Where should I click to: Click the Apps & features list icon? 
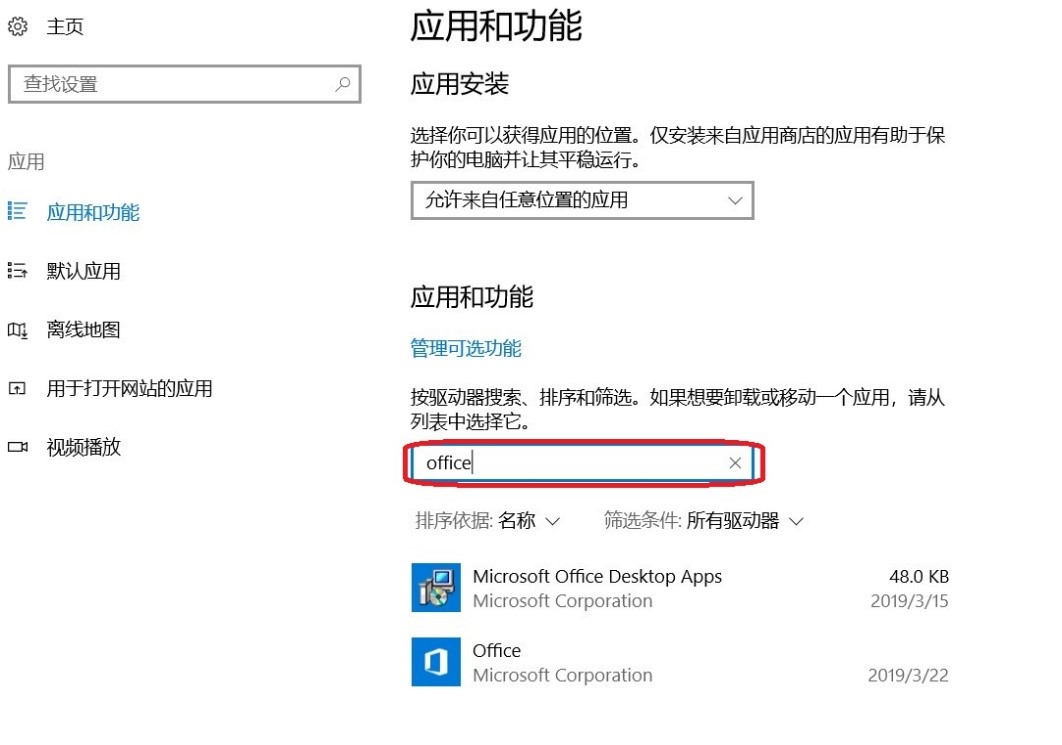(18, 211)
